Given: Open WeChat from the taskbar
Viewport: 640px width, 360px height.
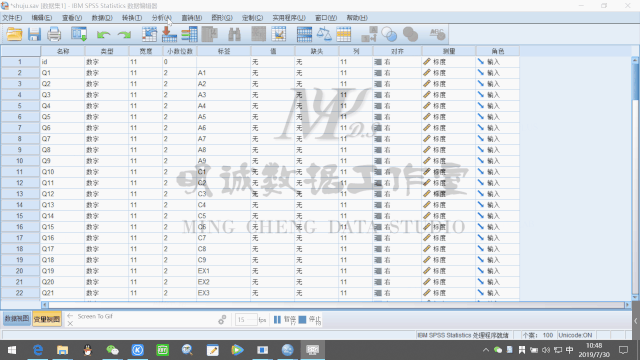Looking at the screenshot, I should 112,350.
